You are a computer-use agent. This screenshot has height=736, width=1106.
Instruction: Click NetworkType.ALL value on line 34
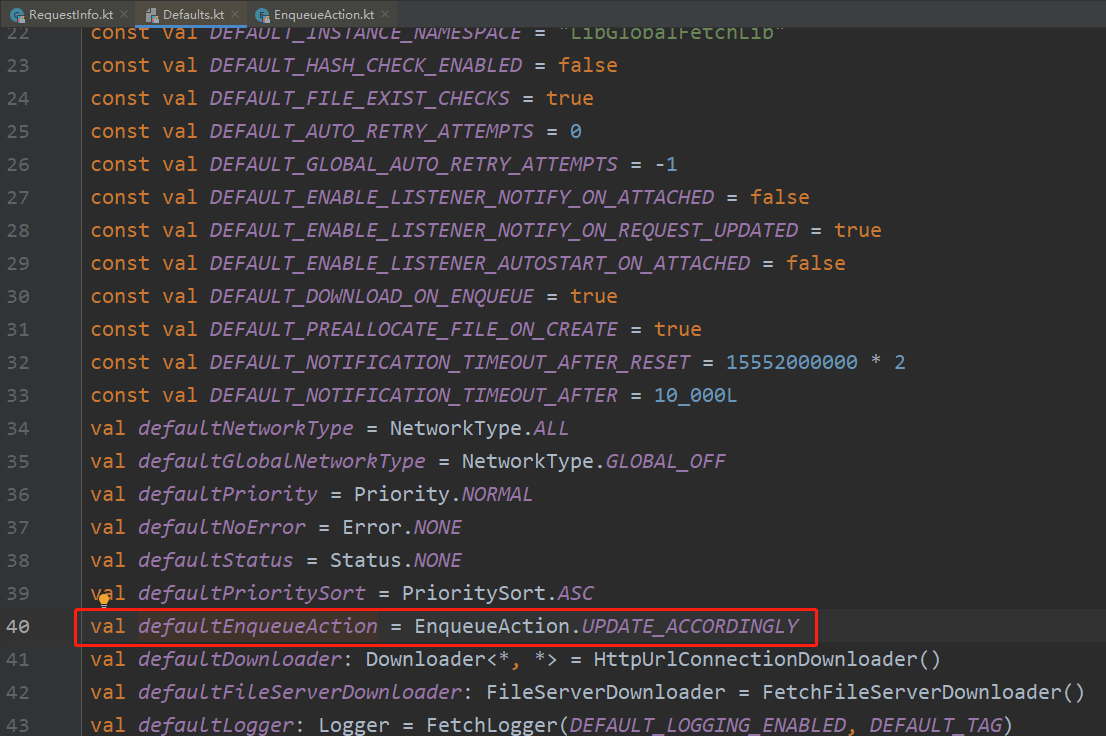[x=479, y=428]
